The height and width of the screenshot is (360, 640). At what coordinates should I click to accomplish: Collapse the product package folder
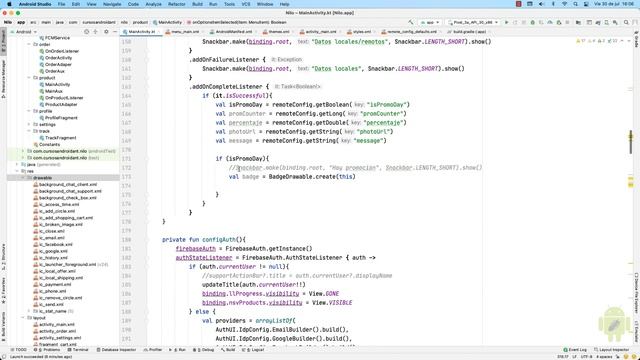coord(29,78)
